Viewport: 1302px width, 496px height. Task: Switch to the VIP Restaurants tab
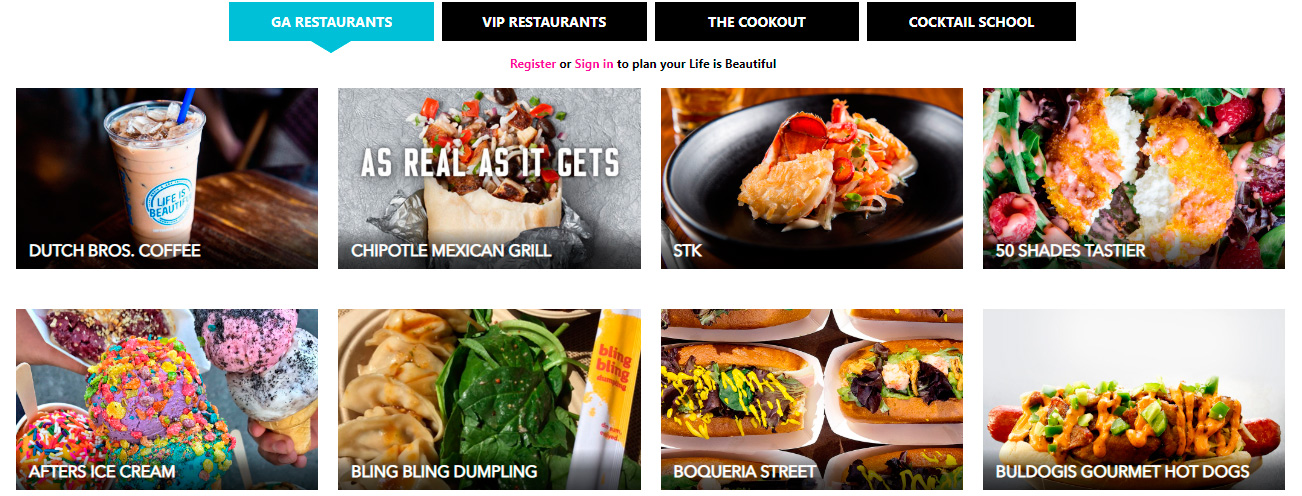point(544,22)
